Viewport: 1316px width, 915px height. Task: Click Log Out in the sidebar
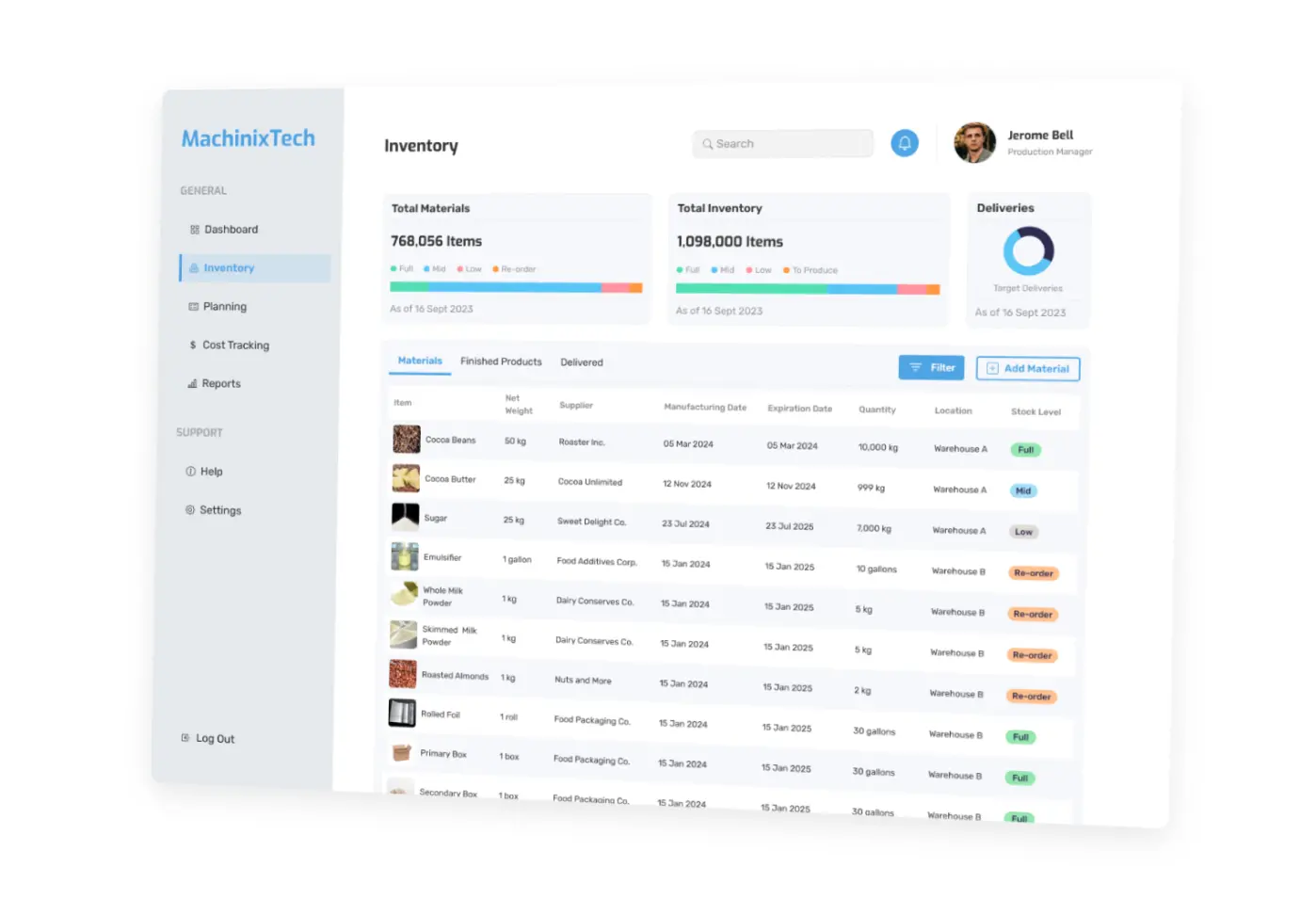pyautogui.click(x=215, y=739)
